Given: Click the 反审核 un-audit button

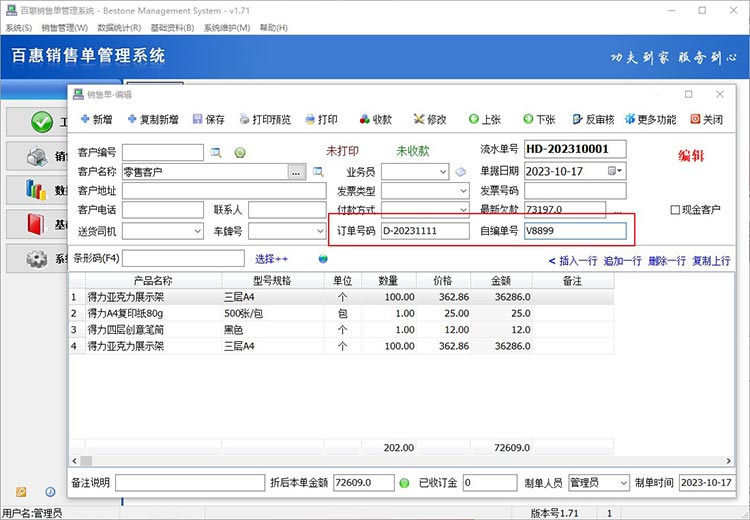Looking at the screenshot, I should pyautogui.click(x=594, y=119).
